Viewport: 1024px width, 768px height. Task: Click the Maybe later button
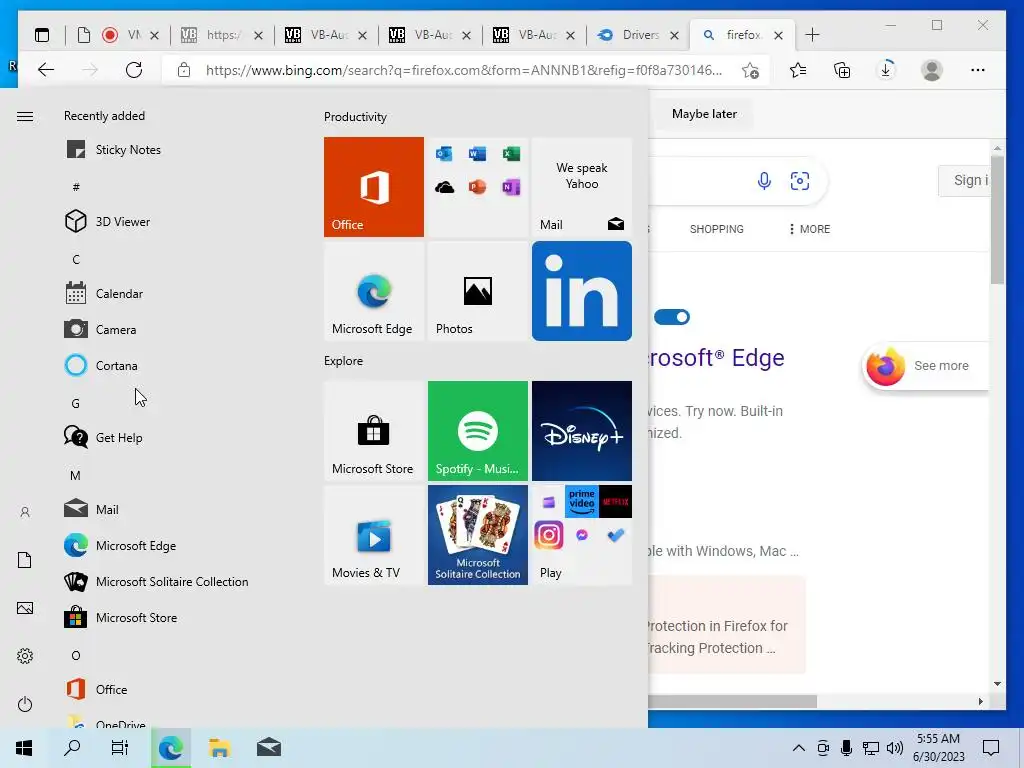[704, 114]
